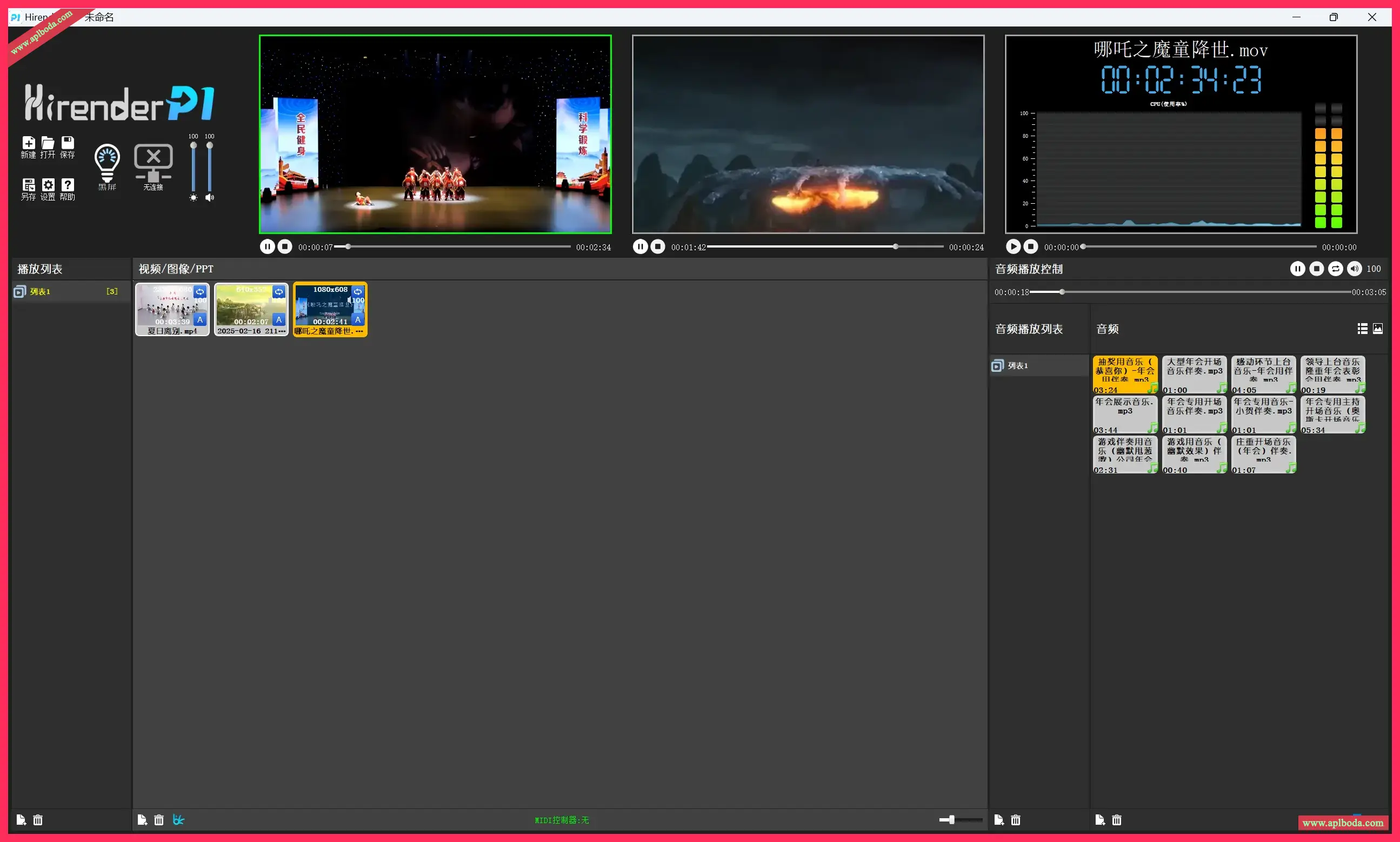Delete the selected audio playlist

pyautogui.click(x=1016, y=820)
